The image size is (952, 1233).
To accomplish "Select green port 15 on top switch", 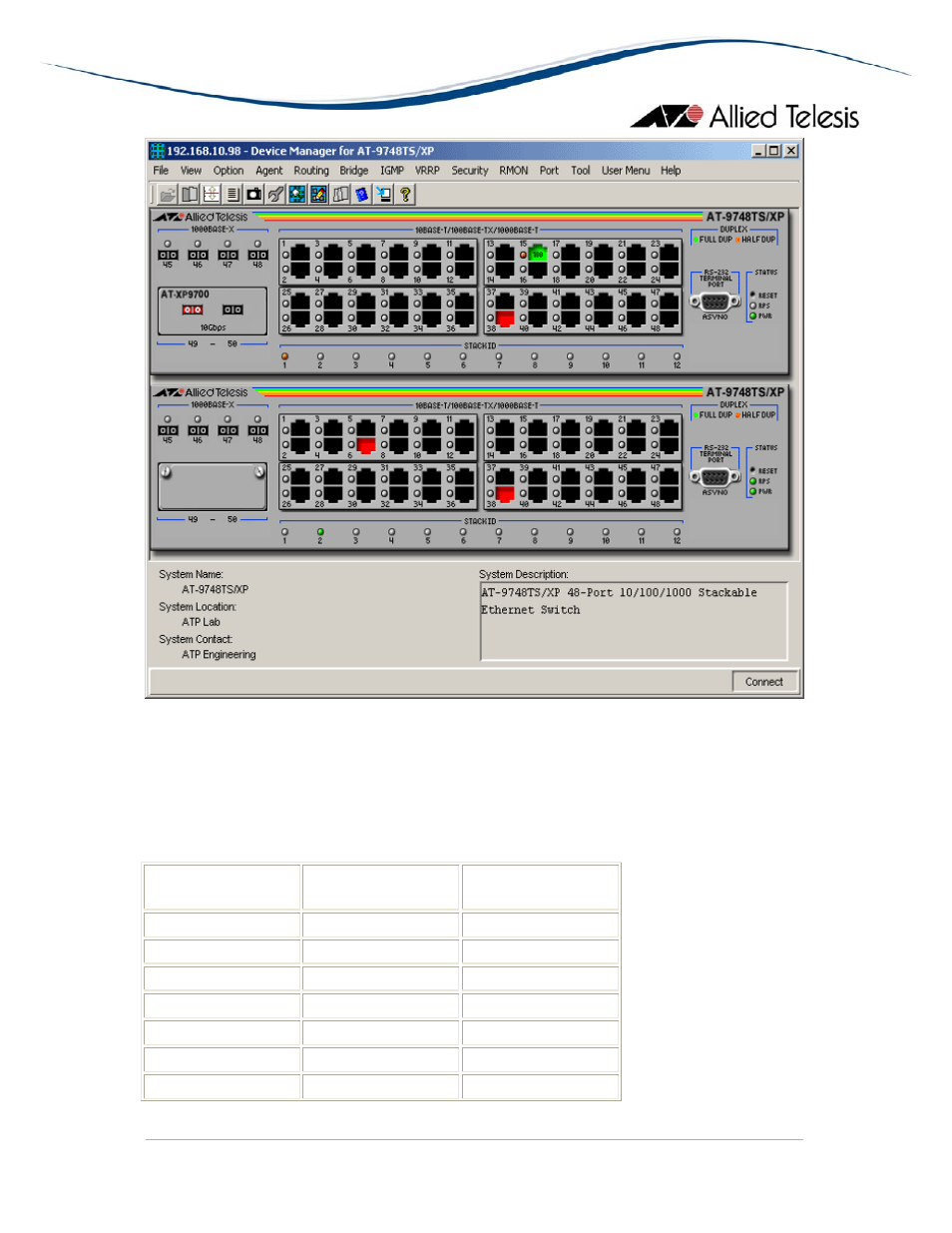I will pos(538,255).
